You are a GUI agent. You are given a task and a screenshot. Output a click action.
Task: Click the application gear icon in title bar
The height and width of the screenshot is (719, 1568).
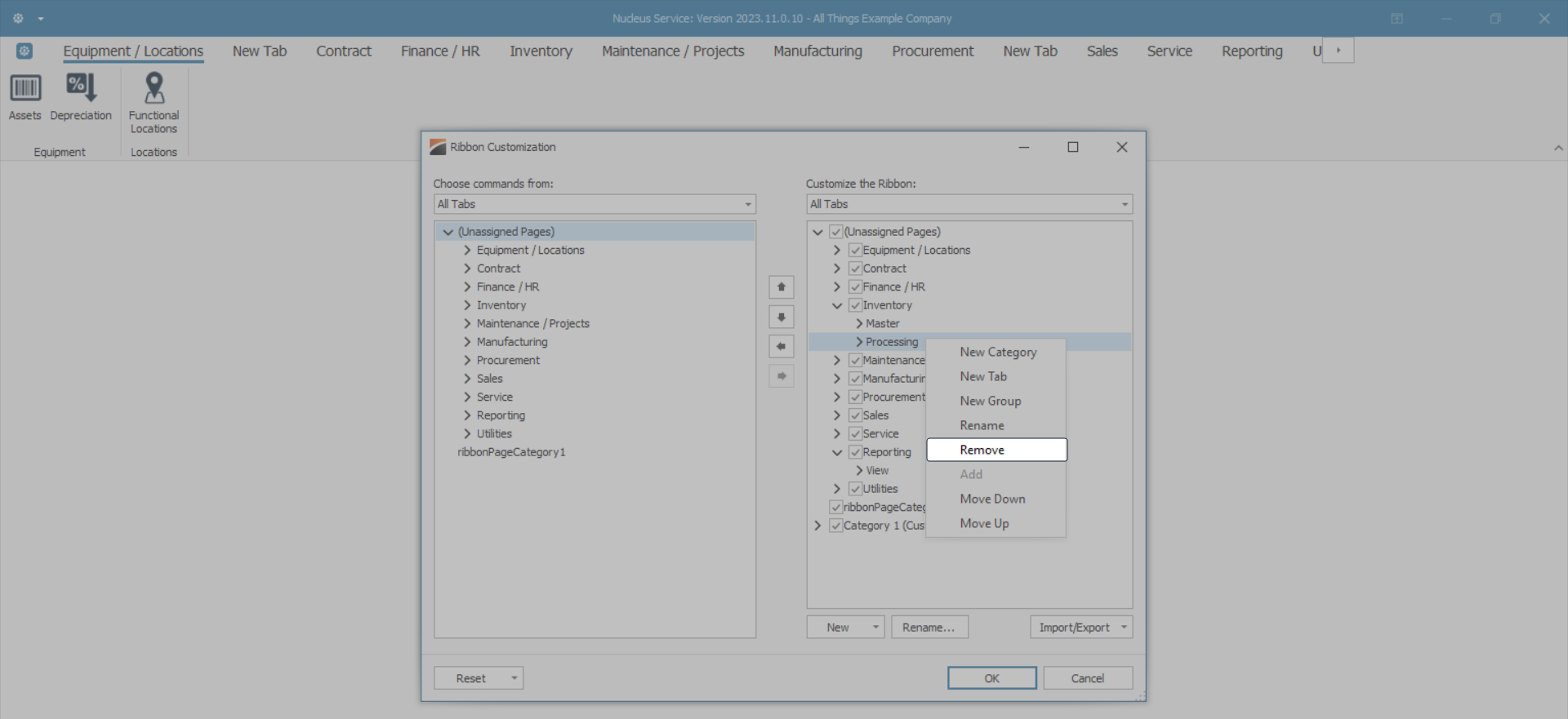(x=18, y=18)
